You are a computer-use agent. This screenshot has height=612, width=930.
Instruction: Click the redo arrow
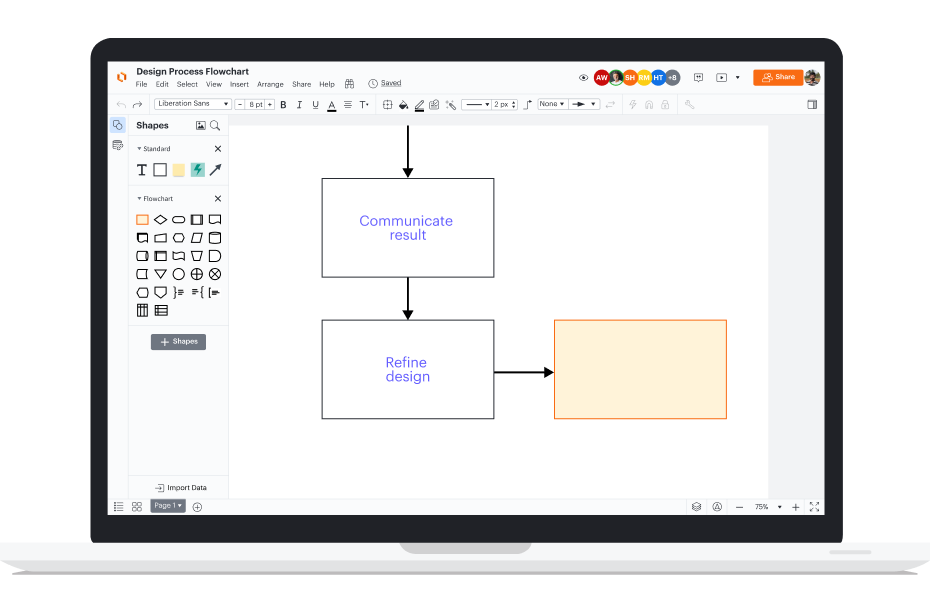pyautogui.click(x=137, y=105)
